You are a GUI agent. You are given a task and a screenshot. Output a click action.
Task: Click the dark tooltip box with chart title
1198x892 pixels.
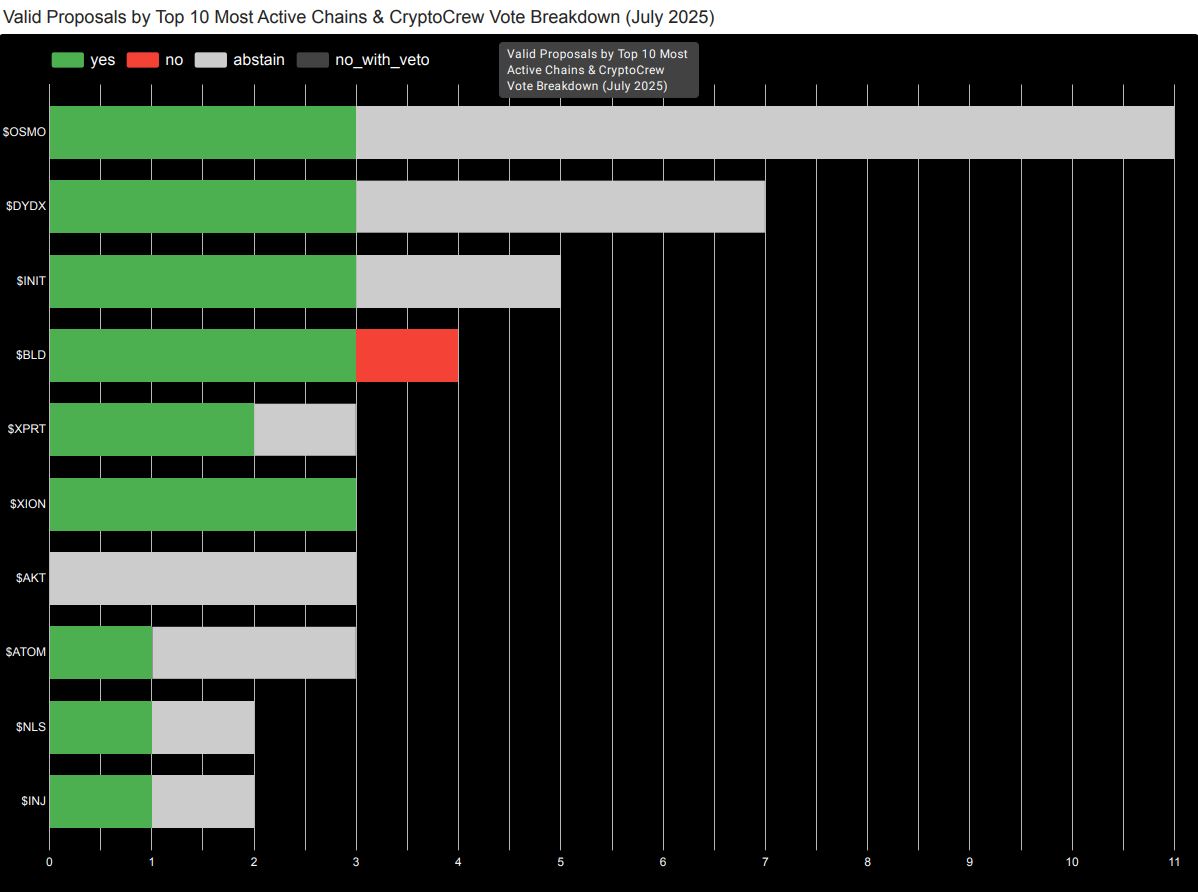coord(598,70)
